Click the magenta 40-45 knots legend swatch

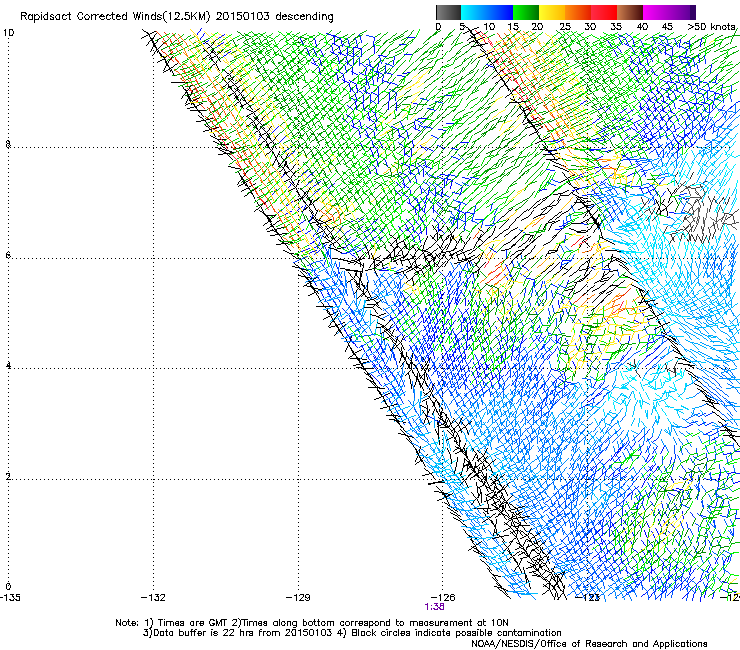656,12
